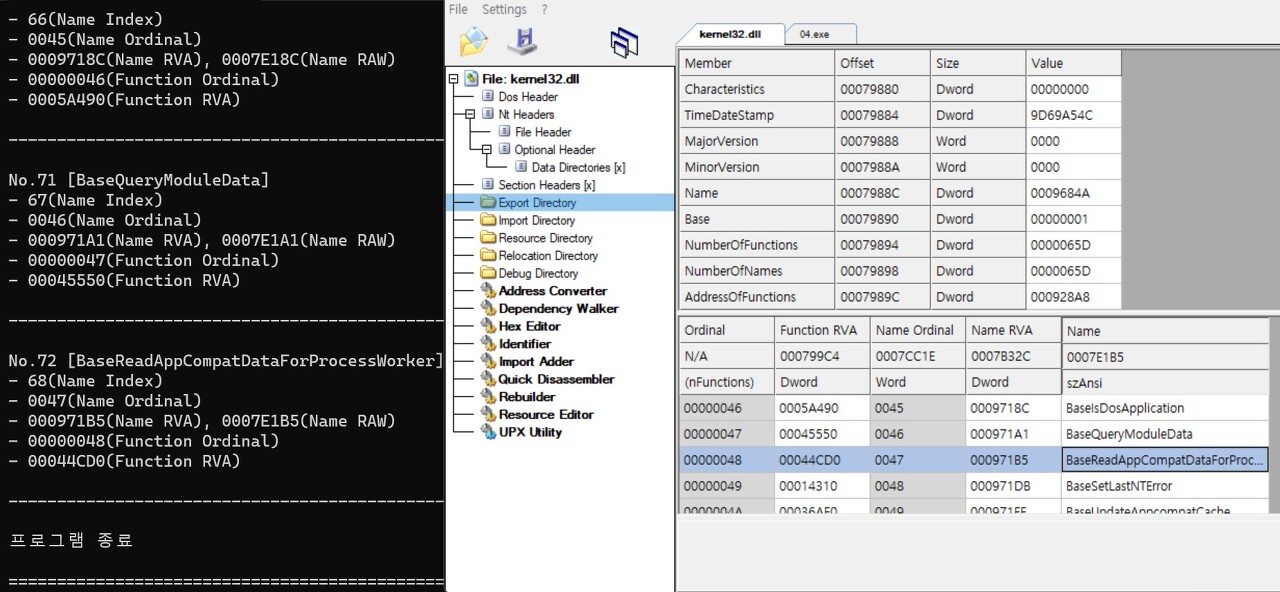This screenshot has width=1280, height=592.
Task: Select the MinorVersion member cell
Action: (757, 167)
